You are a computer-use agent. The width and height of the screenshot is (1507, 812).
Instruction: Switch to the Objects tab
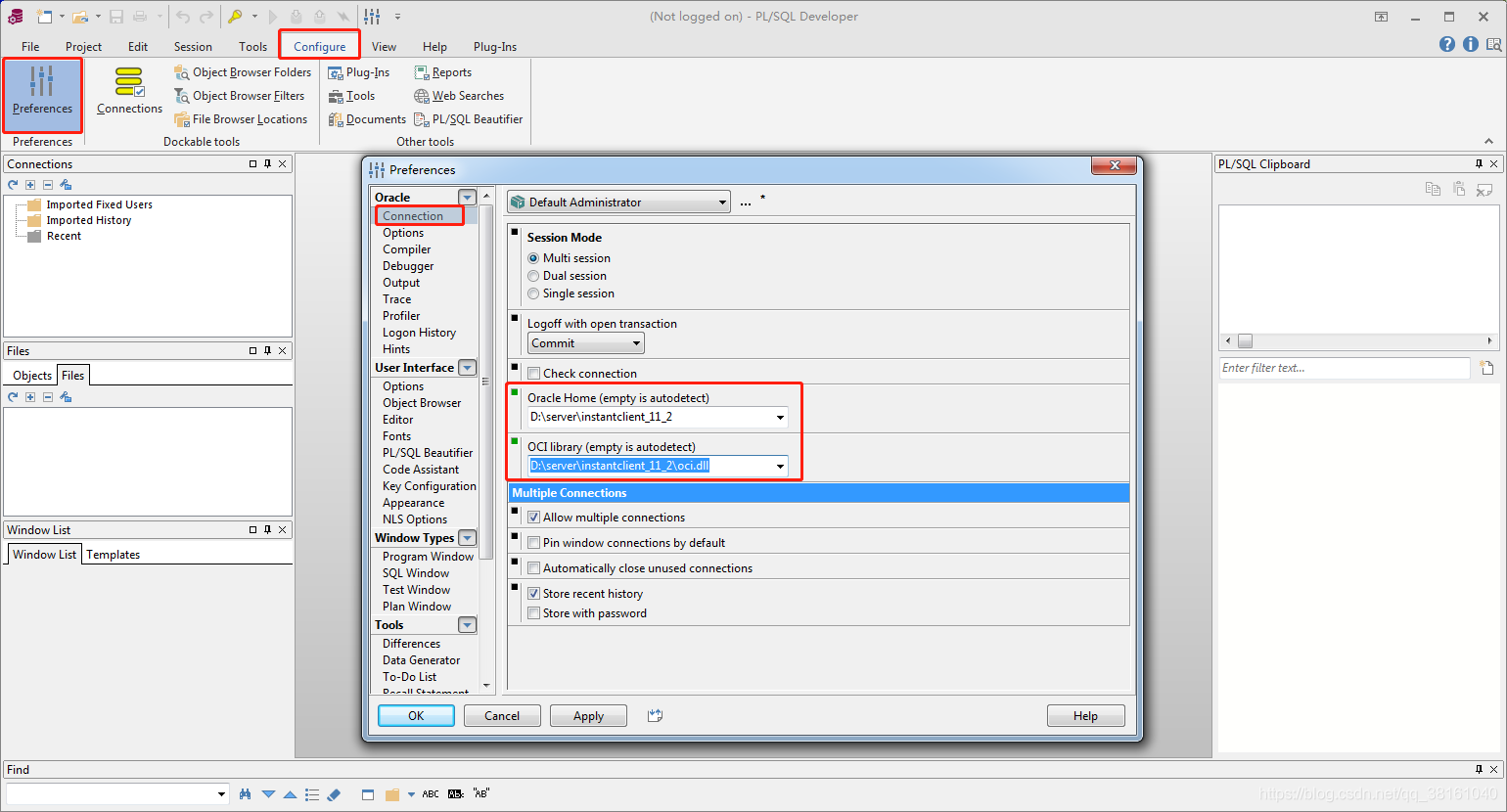(x=32, y=376)
